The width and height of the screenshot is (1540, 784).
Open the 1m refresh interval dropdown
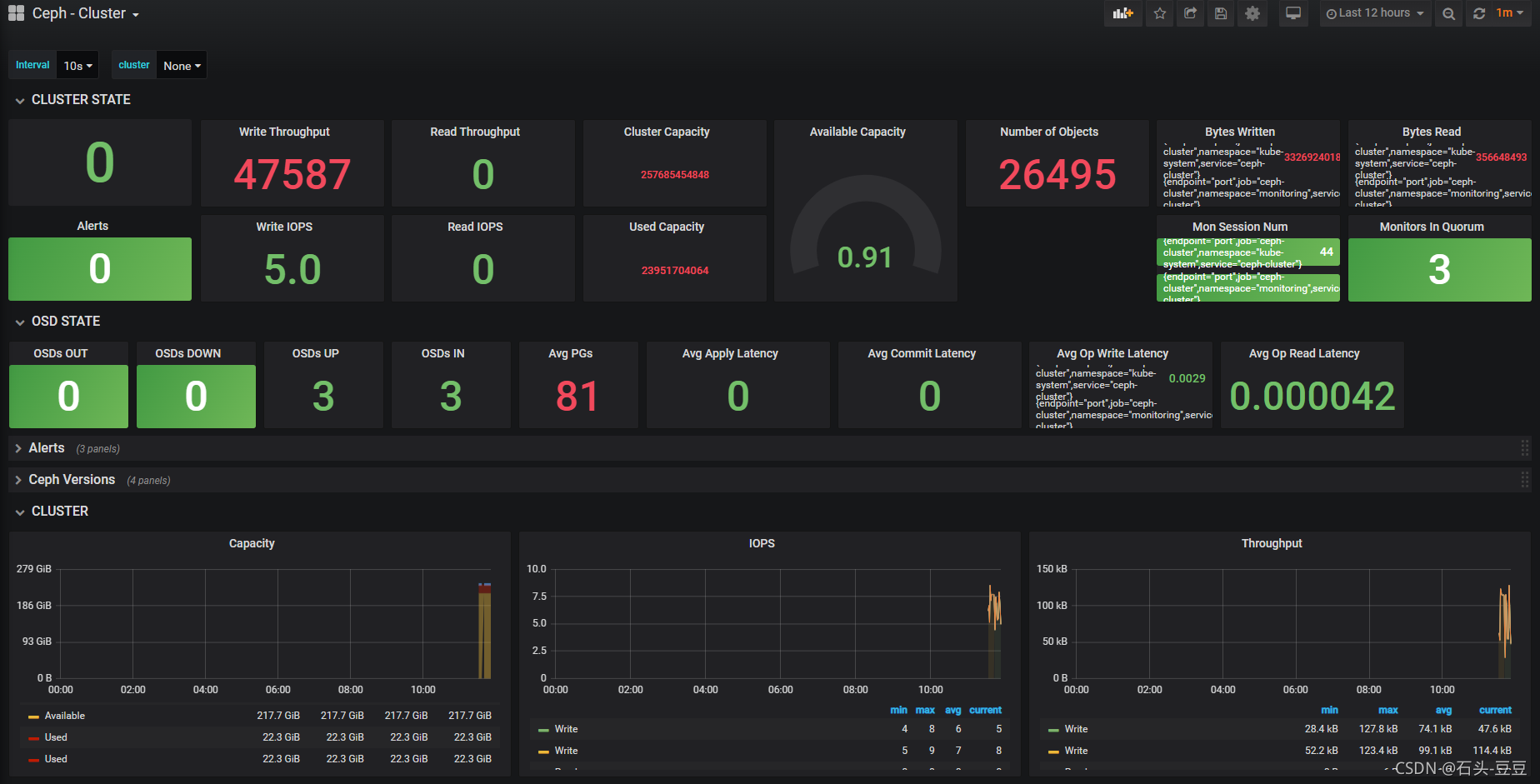(x=1510, y=13)
